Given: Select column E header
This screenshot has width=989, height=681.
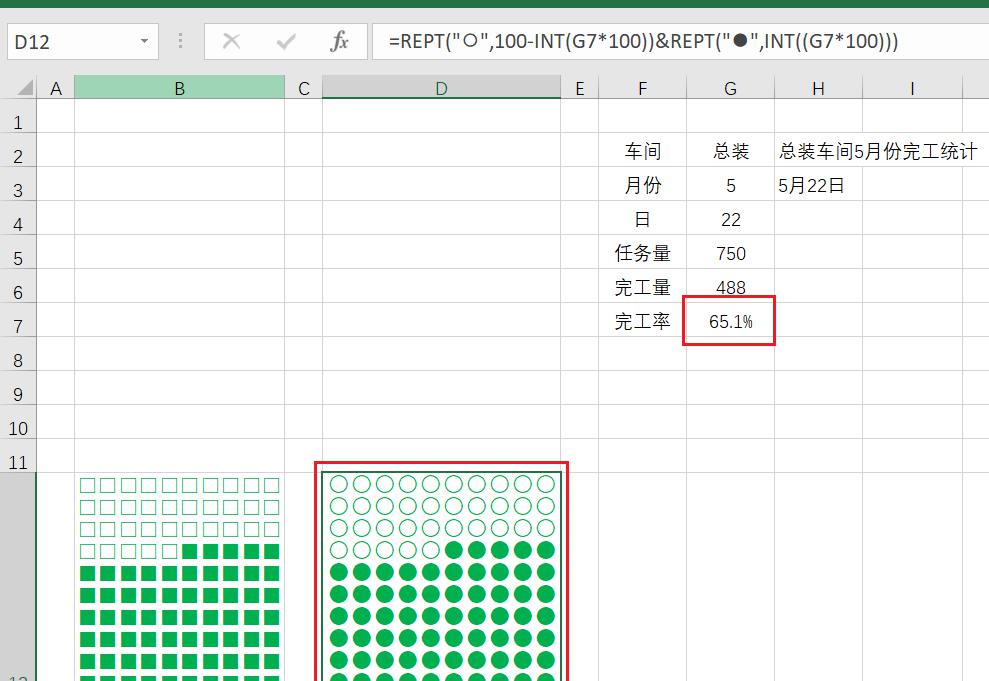Looking at the screenshot, I should point(580,88).
